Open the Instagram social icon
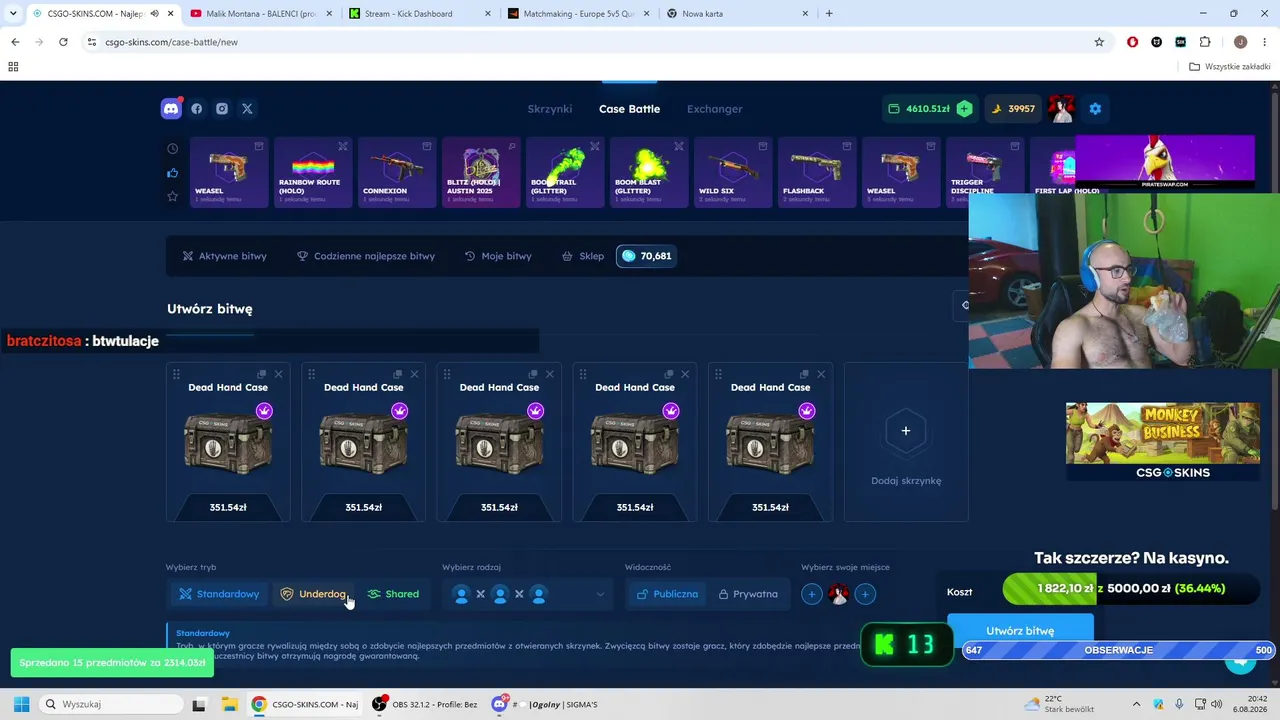 coord(222,109)
